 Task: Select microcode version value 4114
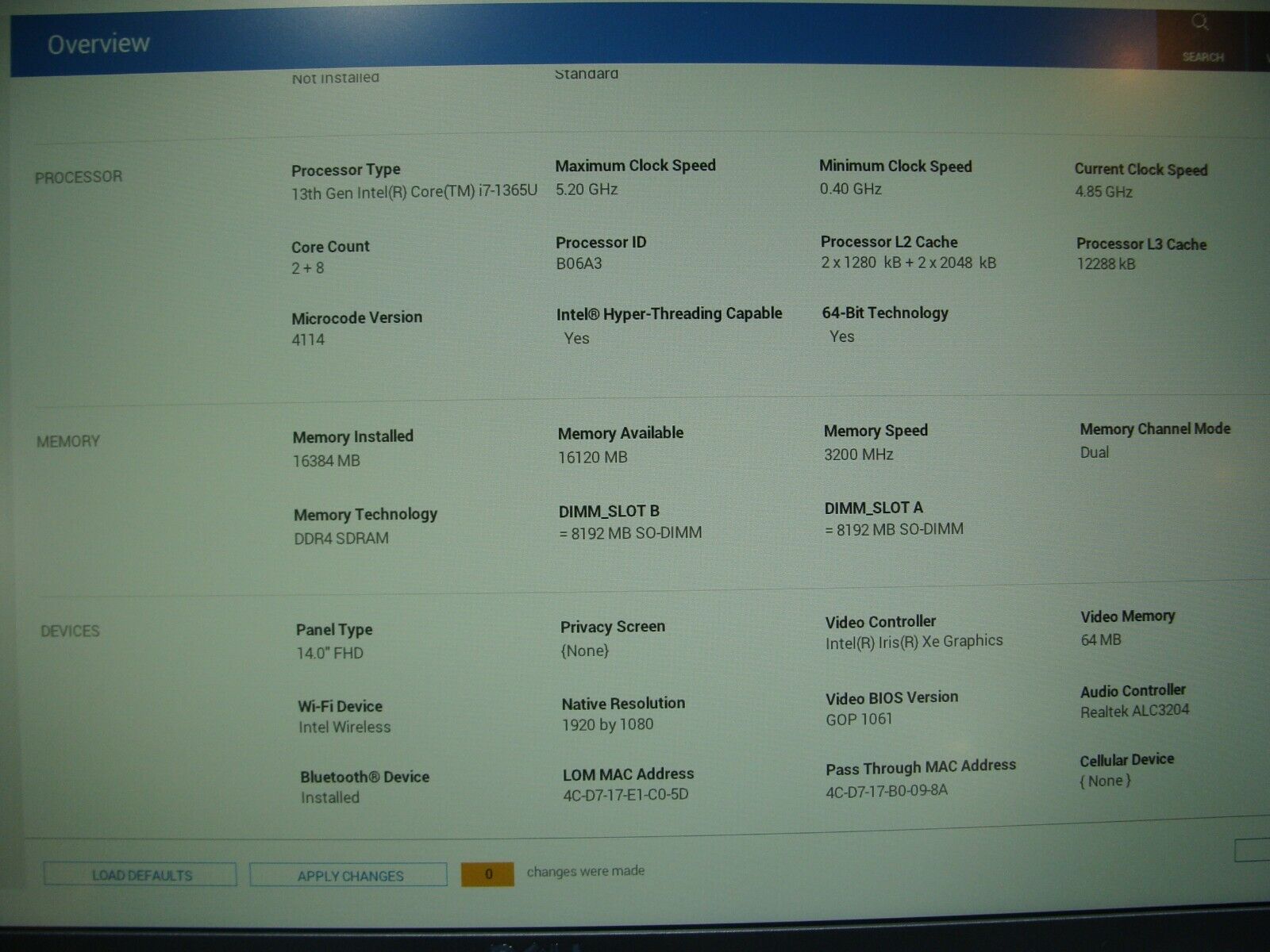(x=308, y=340)
